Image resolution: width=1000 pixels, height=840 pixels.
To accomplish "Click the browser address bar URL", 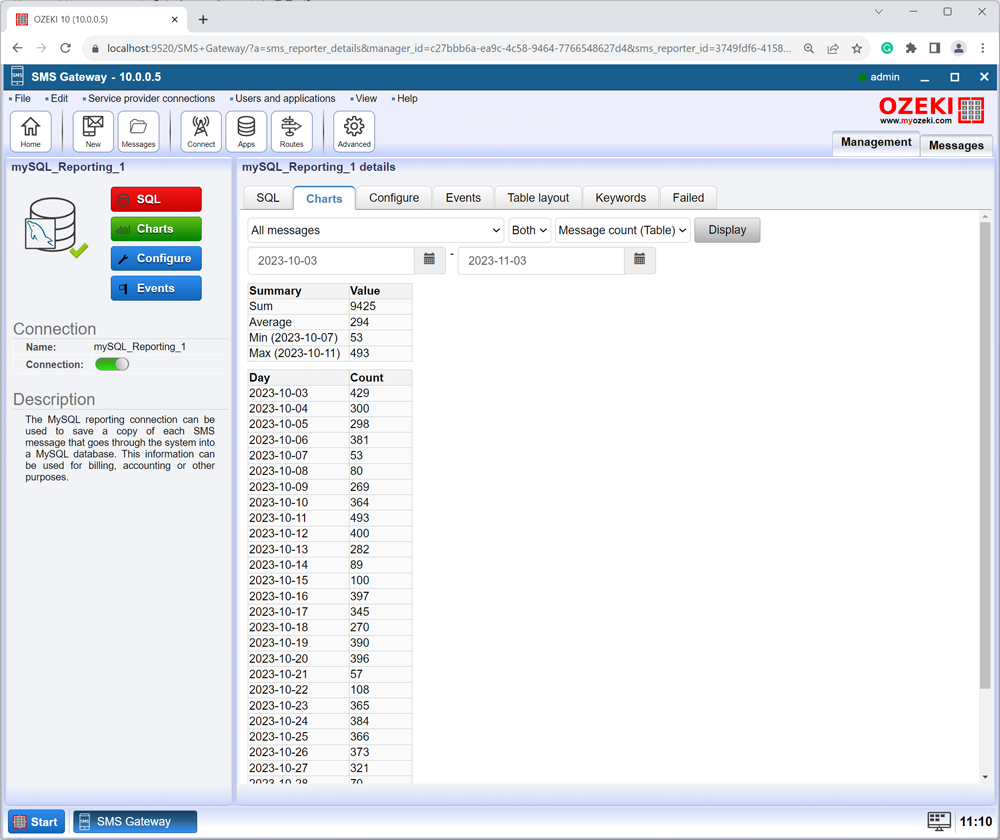I will 448,48.
